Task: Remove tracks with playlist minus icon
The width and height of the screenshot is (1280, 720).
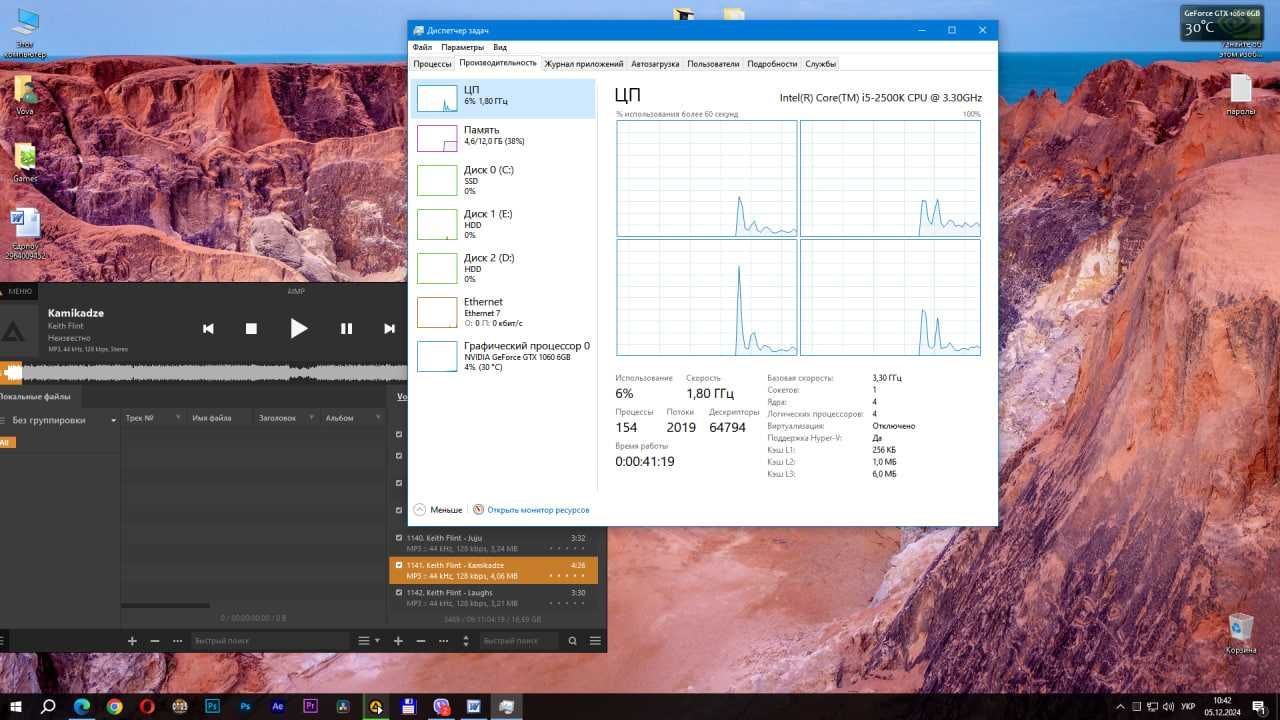Action: pos(420,641)
